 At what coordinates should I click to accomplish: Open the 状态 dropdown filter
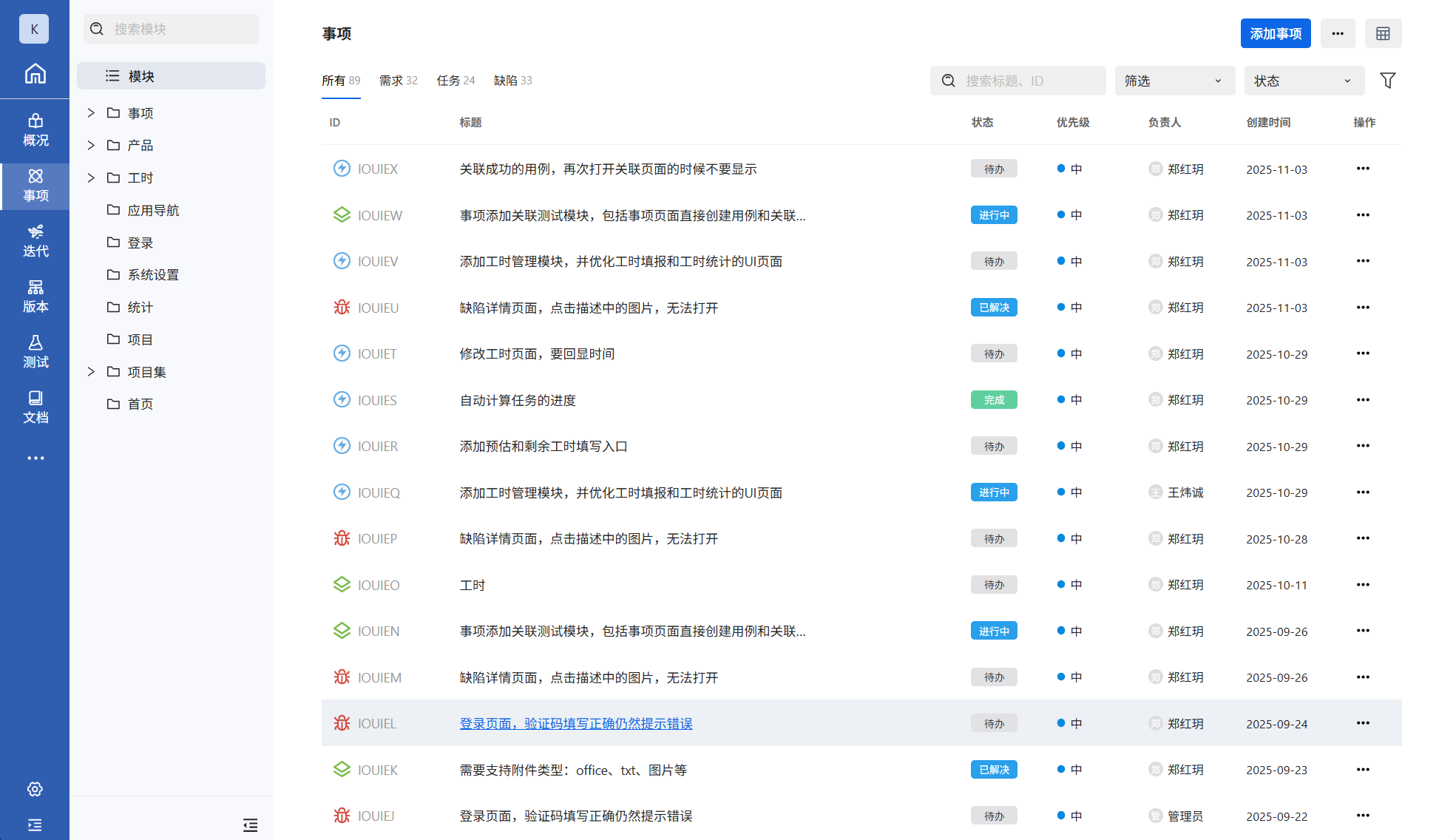pos(1303,81)
